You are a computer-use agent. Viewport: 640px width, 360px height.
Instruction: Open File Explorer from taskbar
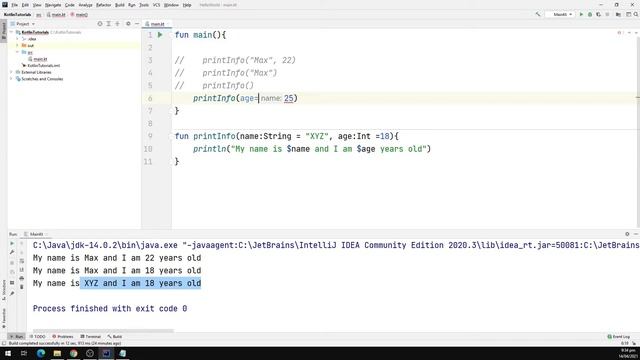[57, 353]
